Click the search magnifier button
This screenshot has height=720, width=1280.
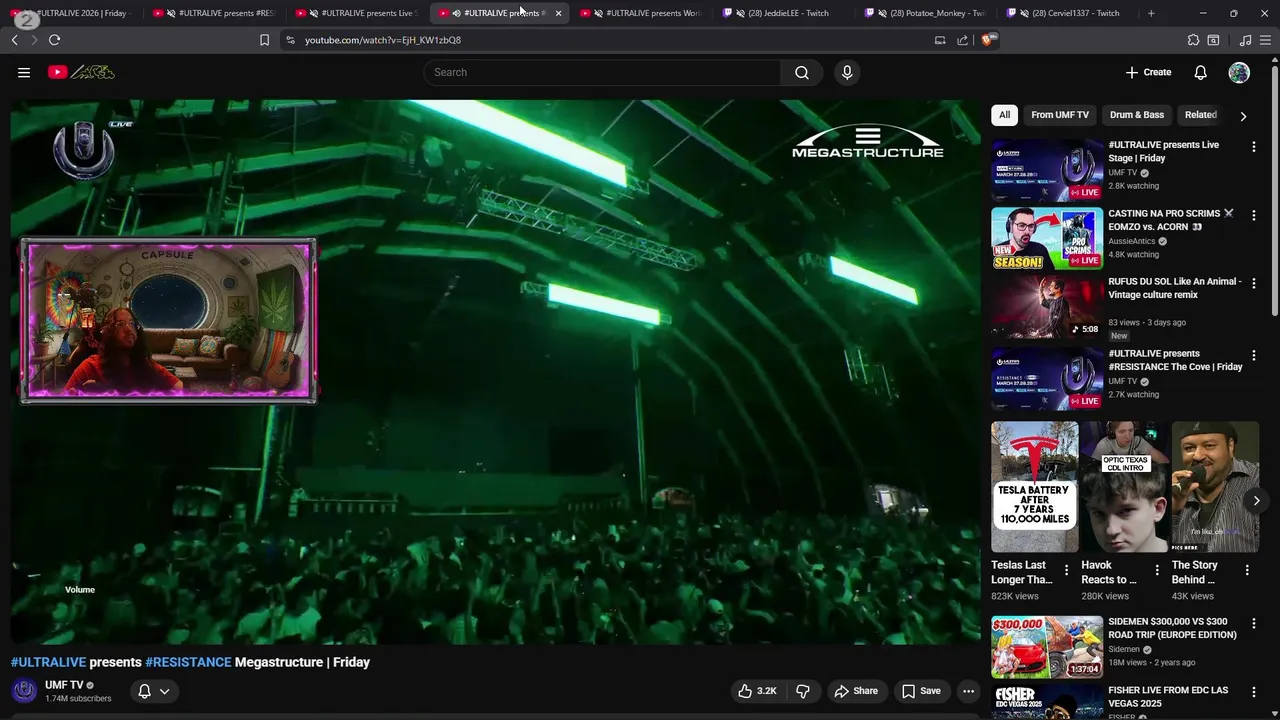[802, 72]
